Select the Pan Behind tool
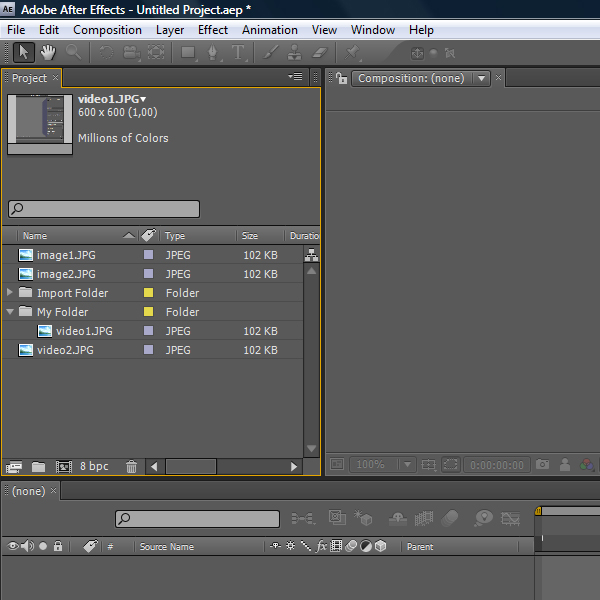Screen dimensions: 600x600 [x=156, y=52]
